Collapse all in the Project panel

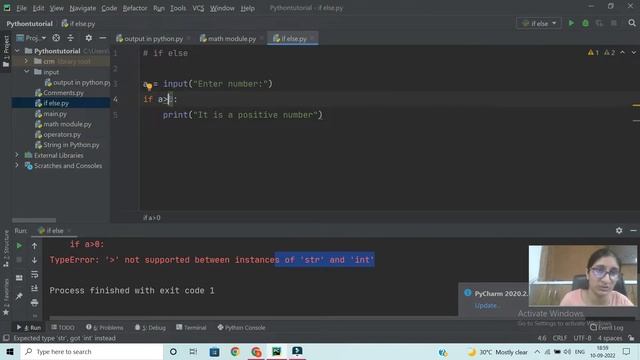click(x=71, y=38)
